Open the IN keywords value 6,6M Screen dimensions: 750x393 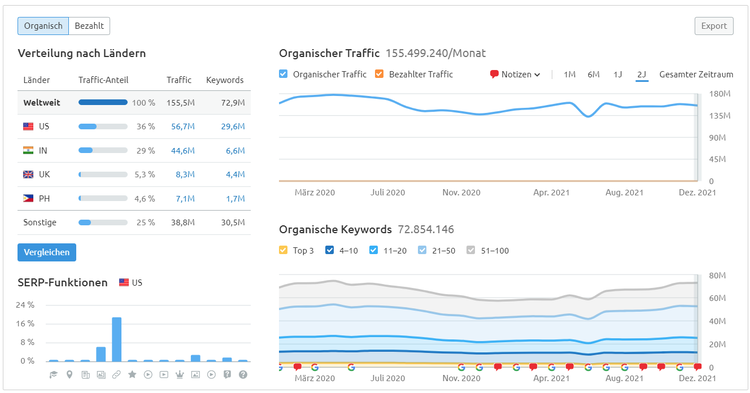tap(235, 151)
